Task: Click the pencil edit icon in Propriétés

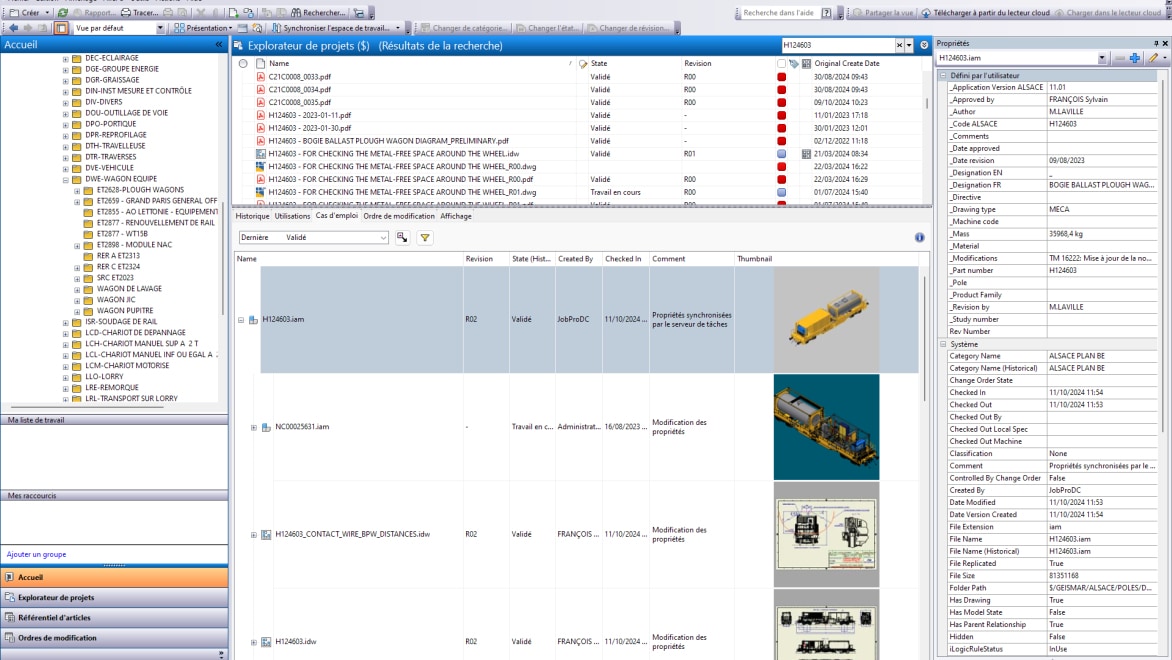Action: (1152, 59)
